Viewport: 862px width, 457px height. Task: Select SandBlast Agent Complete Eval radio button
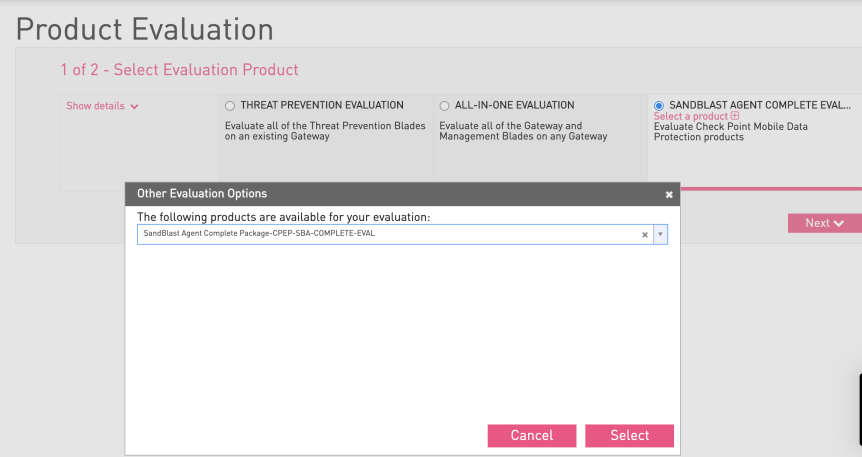pos(659,106)
